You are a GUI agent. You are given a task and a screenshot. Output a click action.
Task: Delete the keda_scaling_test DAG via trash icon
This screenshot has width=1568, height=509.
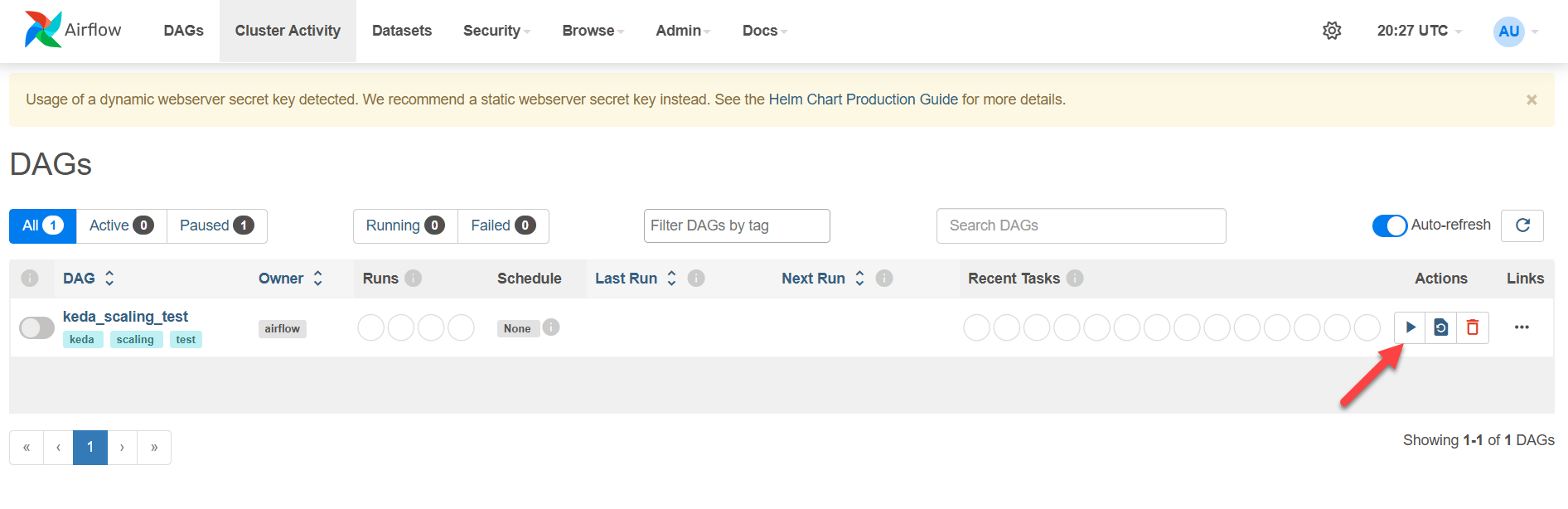[x=1473, y=327]
